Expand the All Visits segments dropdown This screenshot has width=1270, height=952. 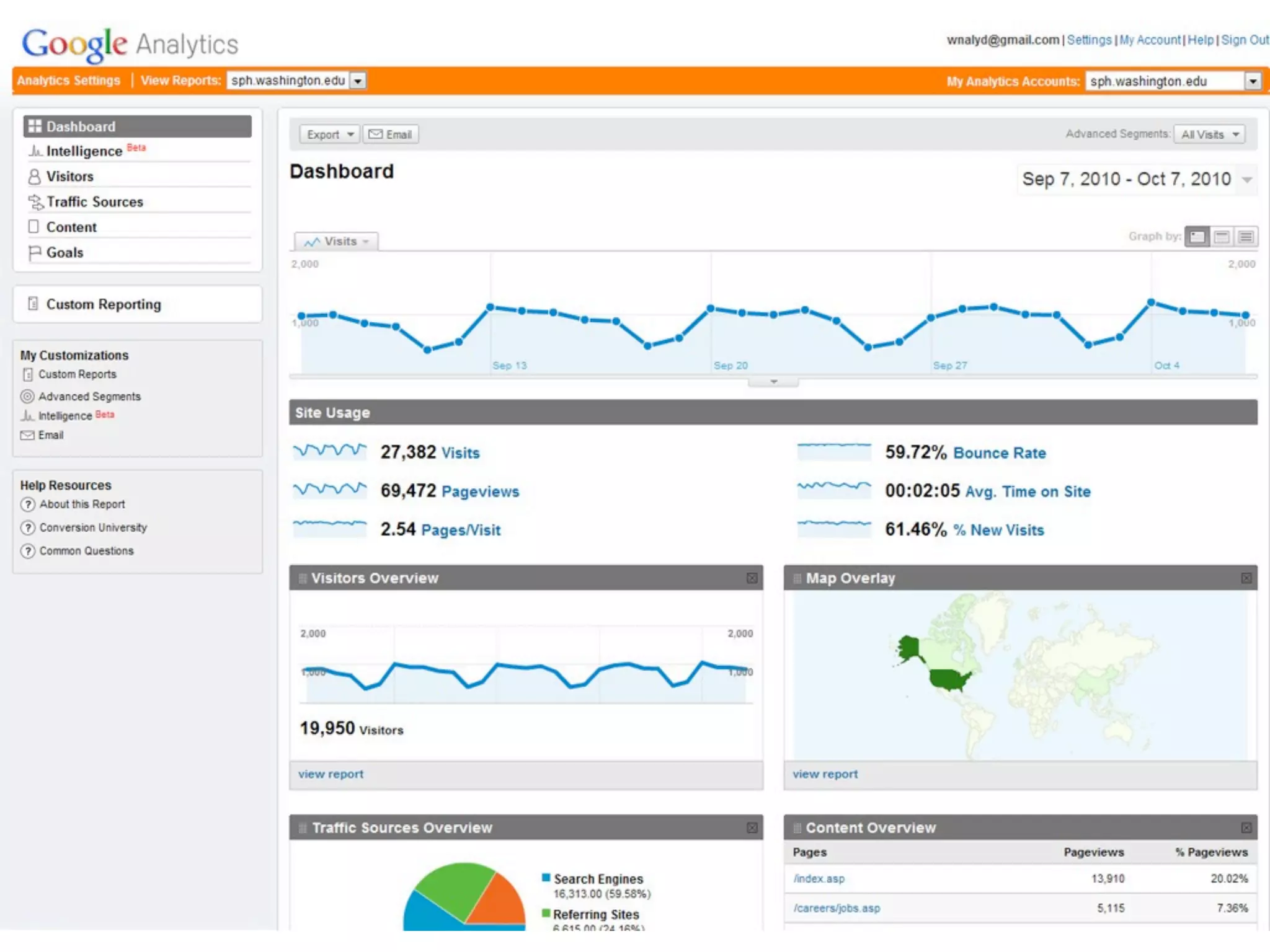click(x=1209, y=134)
